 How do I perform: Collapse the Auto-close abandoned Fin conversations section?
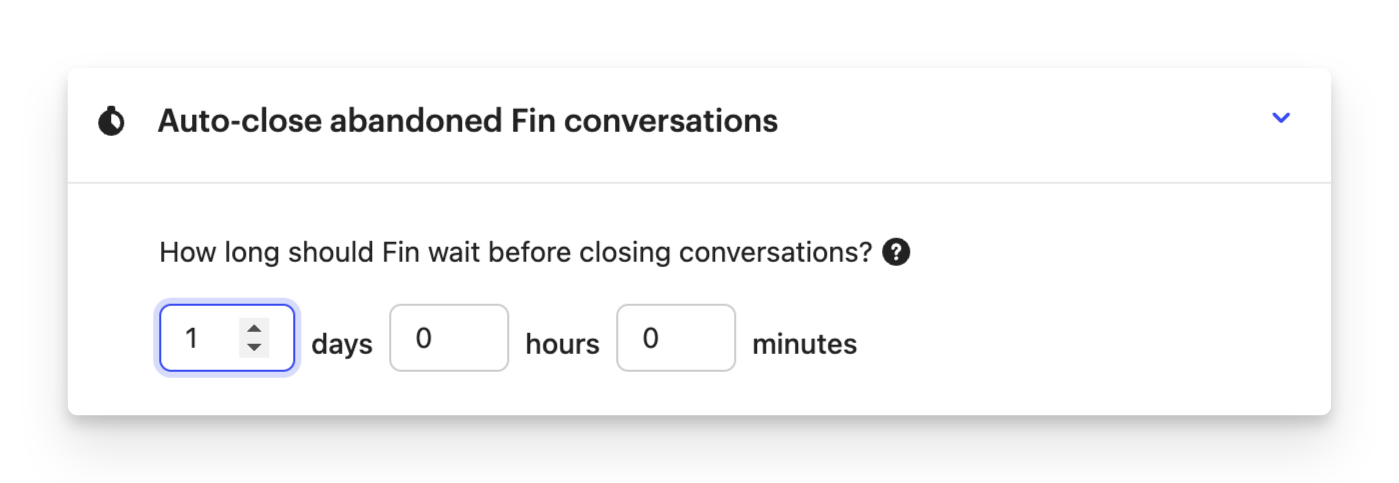1280,118
